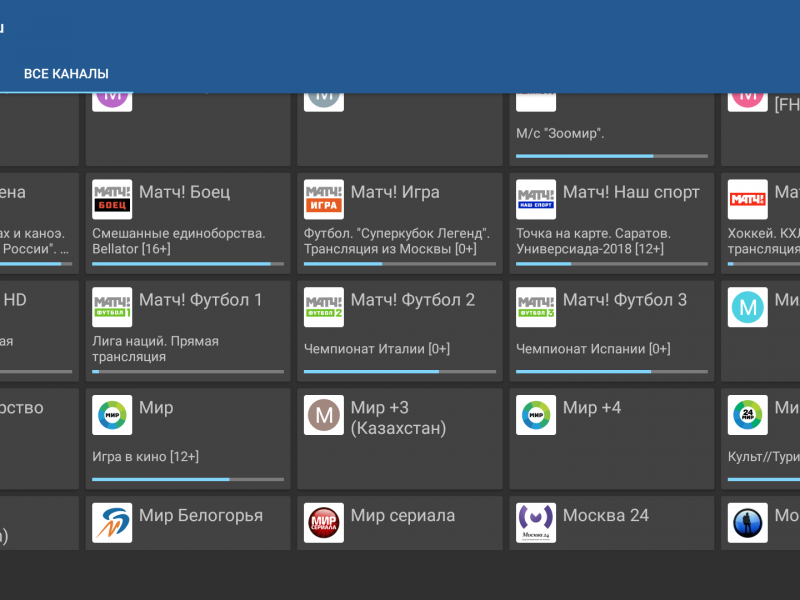Click the Мир +3 (Казахстан) letter icon

click(324, 415)
